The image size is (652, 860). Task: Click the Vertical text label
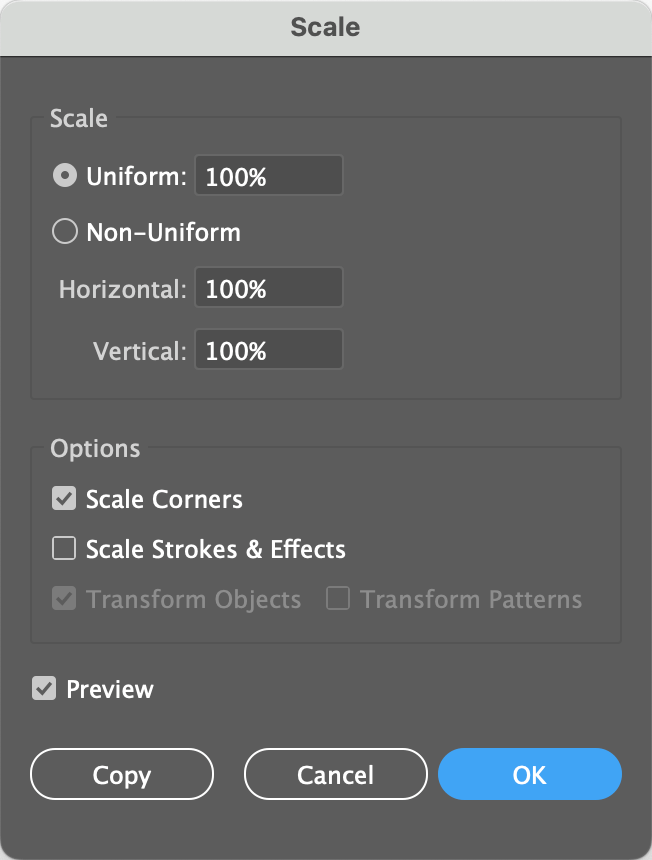tap(139, 351)
